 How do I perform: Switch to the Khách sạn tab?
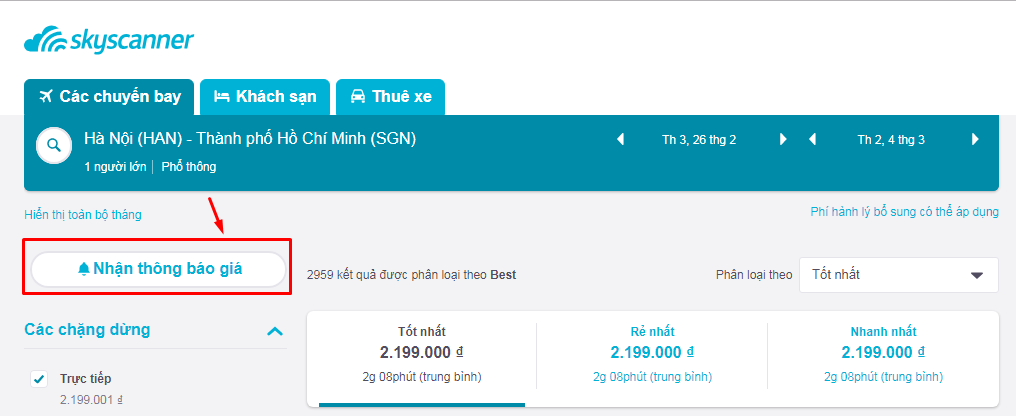tap(265, 97)
